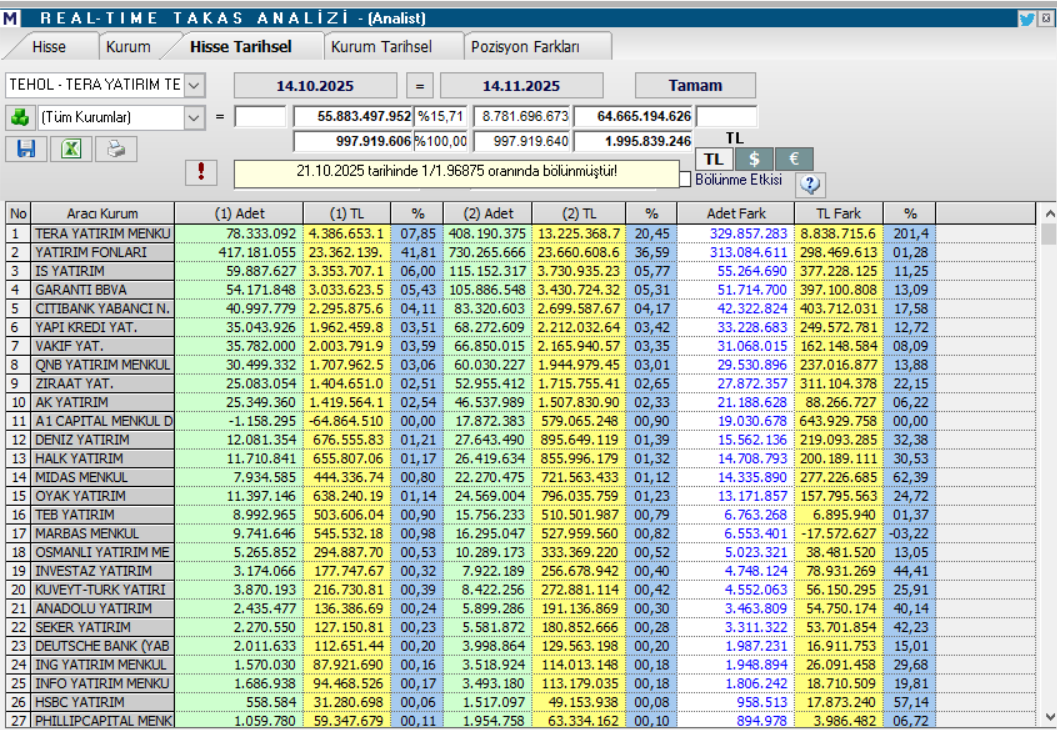Open the (Tüm Kurumlar) institution dropdown
Viewport: 1057px width, 730px height.
click(x=194, y=117)
